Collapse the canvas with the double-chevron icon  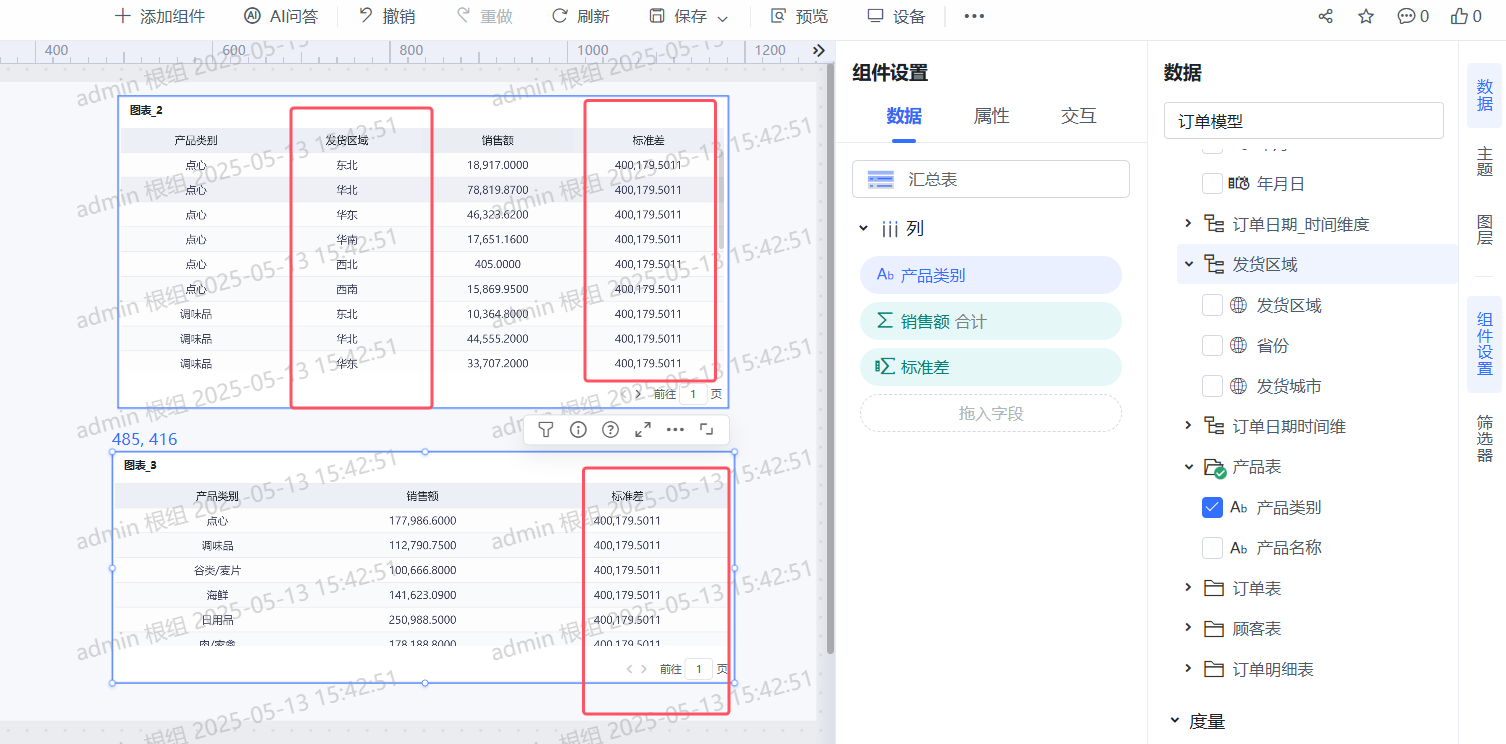819,51
